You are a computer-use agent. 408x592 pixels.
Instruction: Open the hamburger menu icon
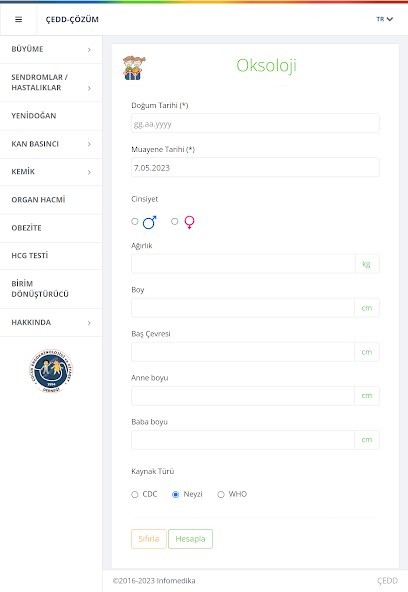click(x=18, y=19)
